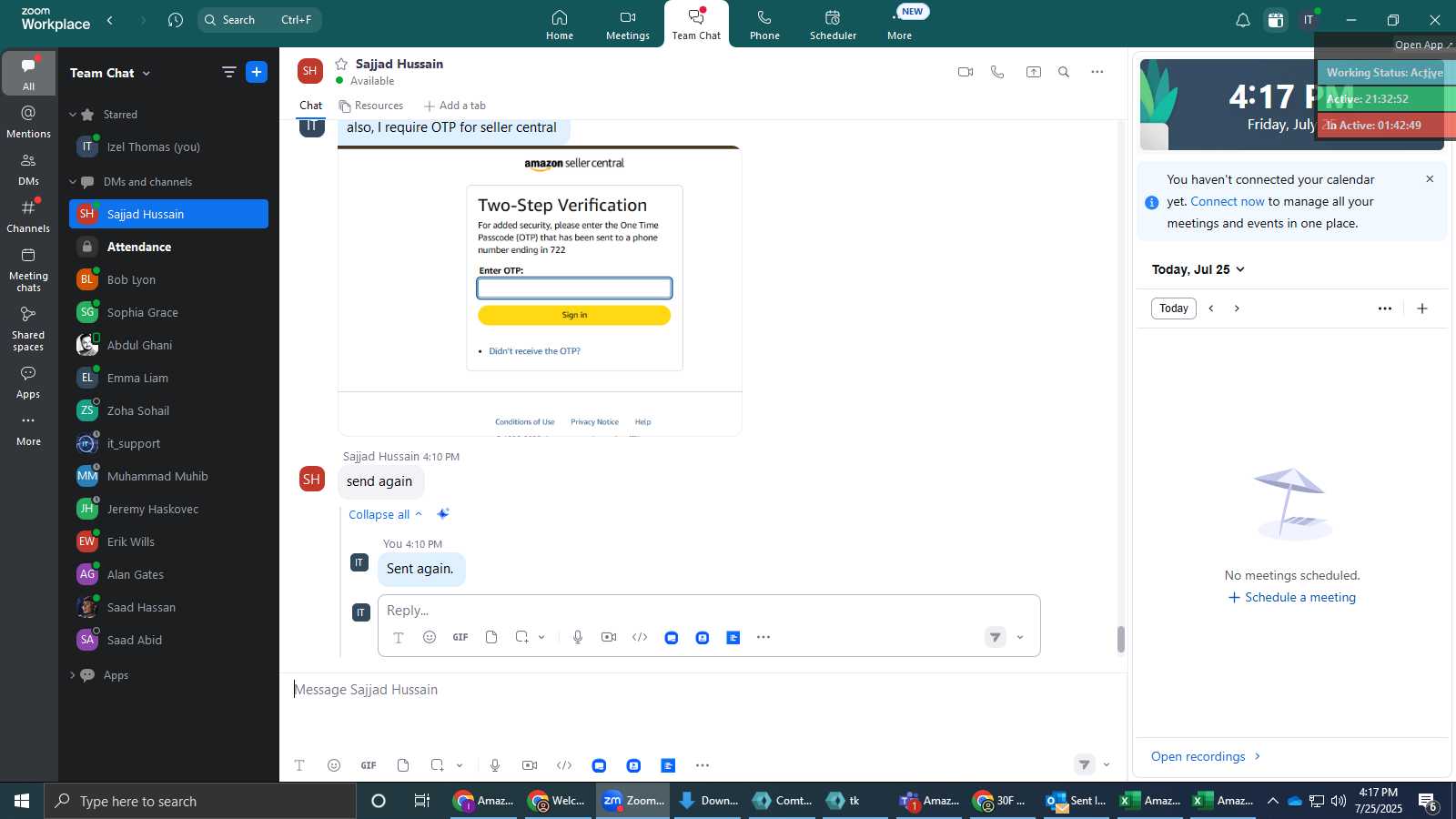Open send options arrow in reply box
The width and height of the screenshot is (1456, 819).
tap(1020, 637)
